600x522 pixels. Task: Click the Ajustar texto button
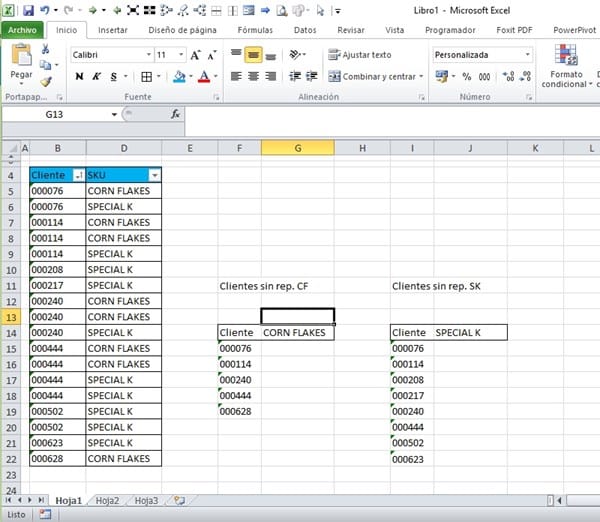[x=360, y=55]
